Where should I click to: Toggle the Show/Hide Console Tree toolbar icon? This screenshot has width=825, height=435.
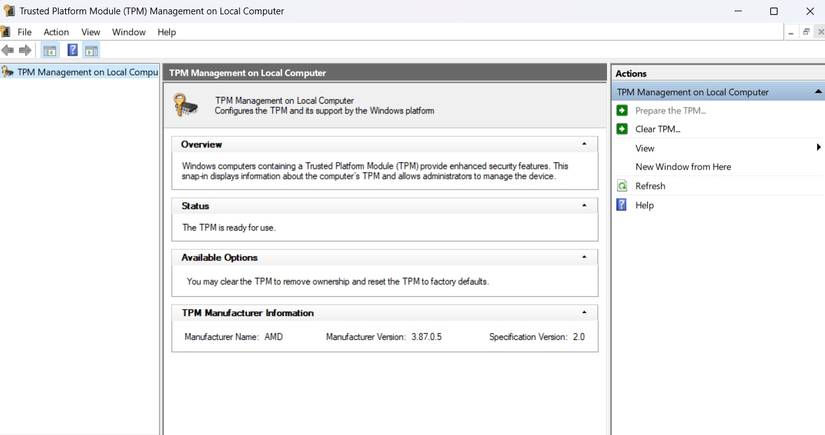click(50, 50)
